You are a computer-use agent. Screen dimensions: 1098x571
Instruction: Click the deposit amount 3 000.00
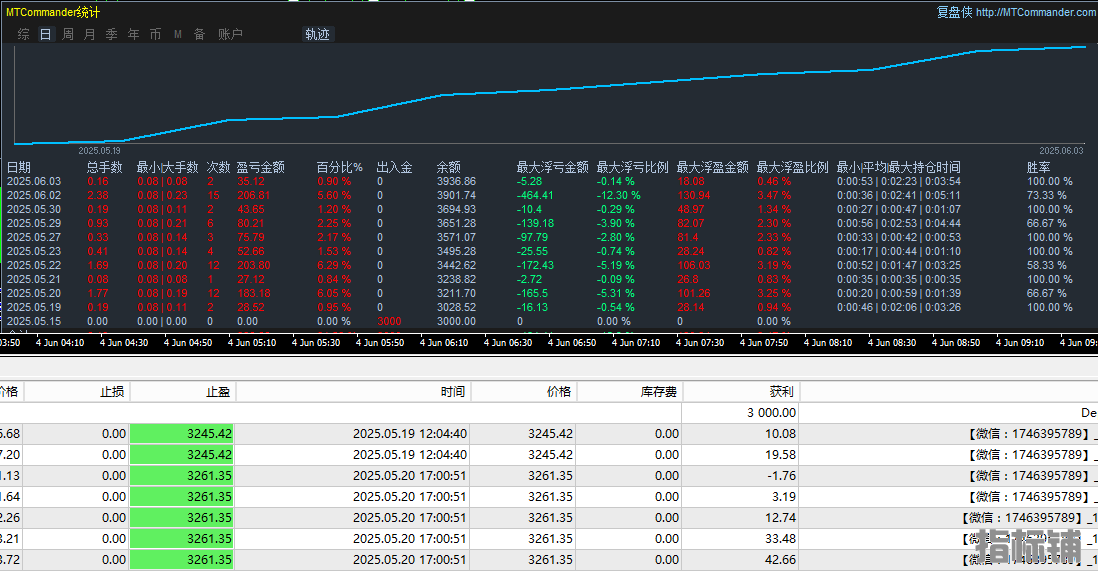(772, 413)
